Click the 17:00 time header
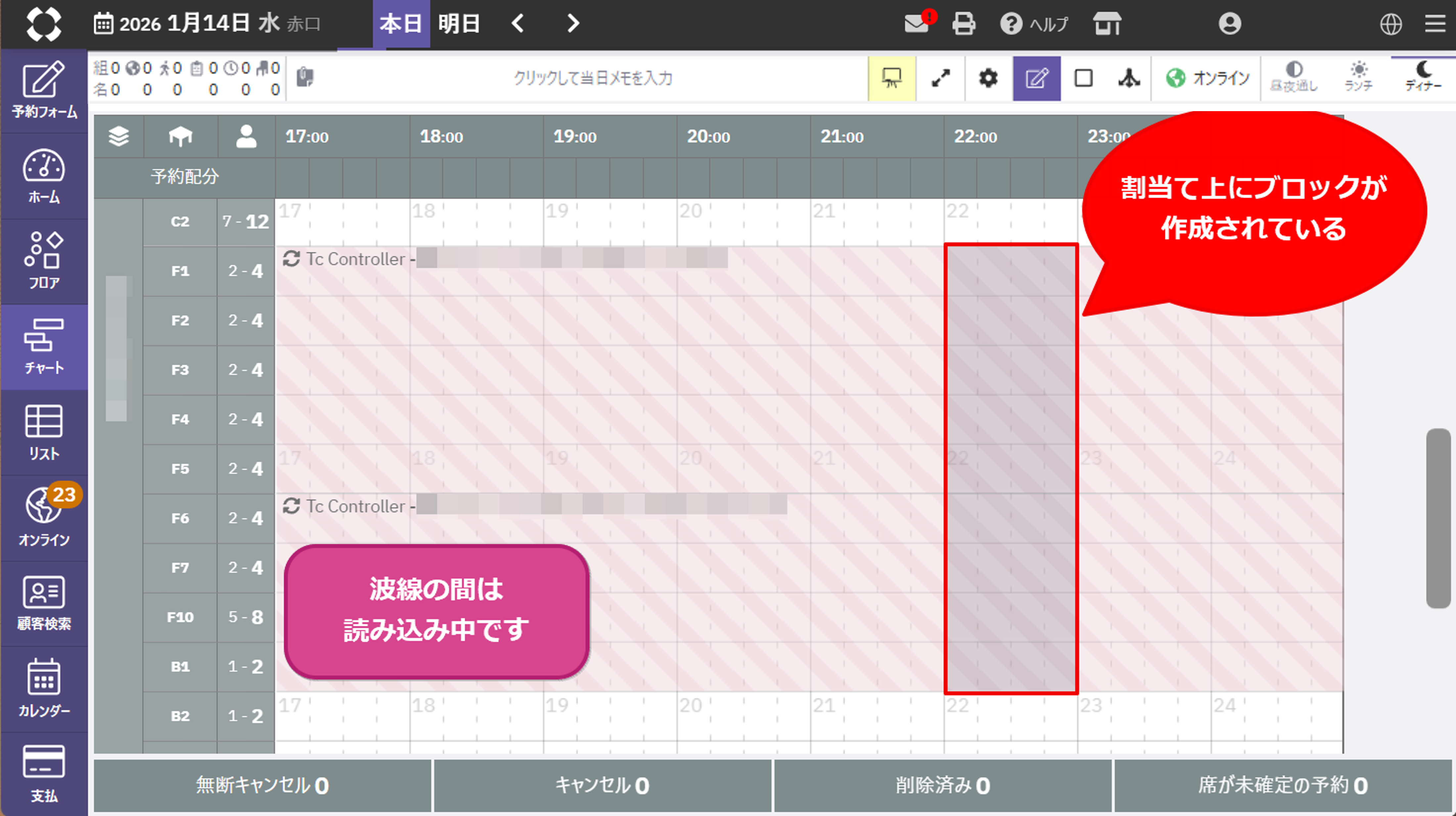 [307, 137]
